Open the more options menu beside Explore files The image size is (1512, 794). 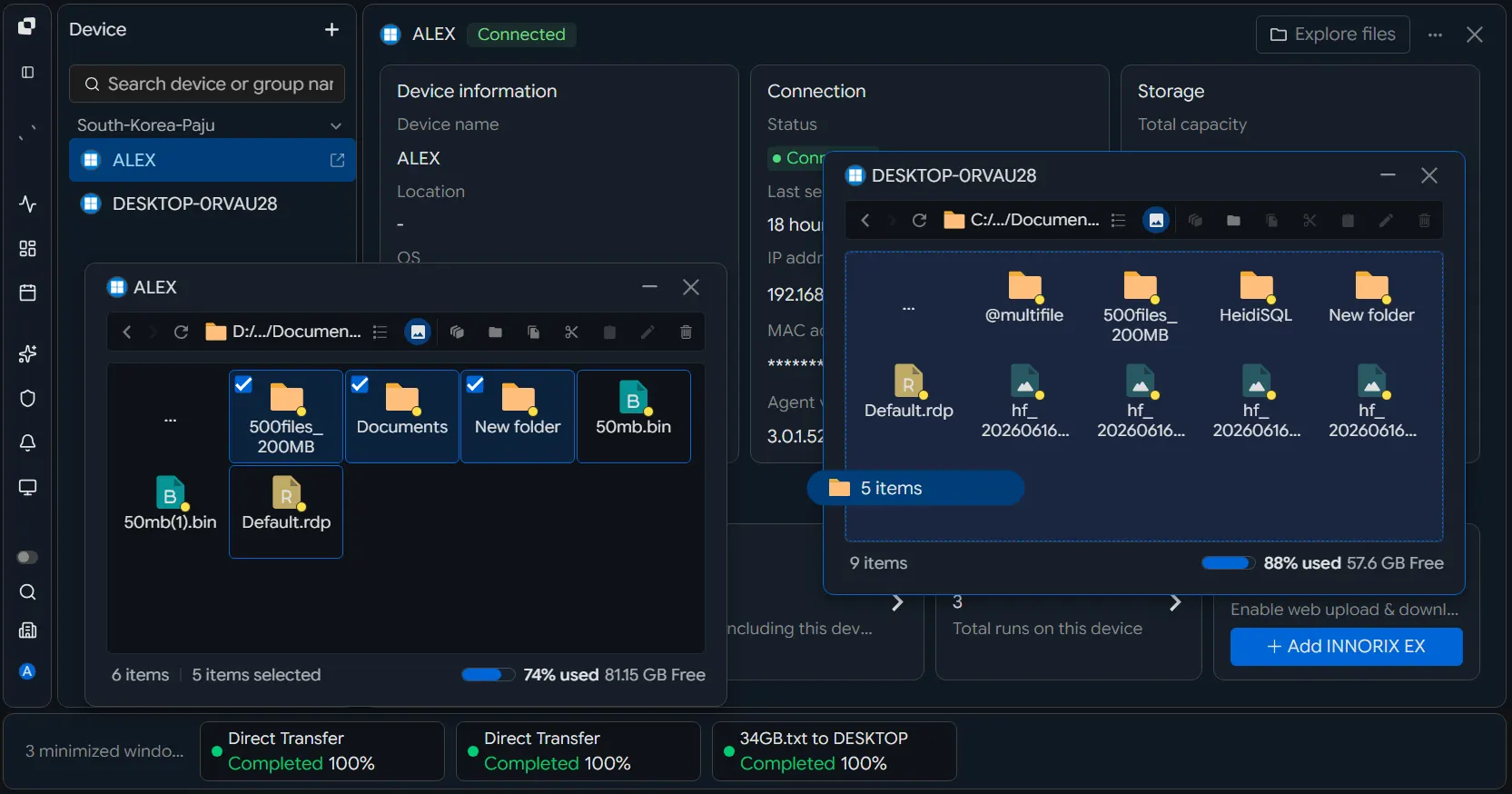1435,35
